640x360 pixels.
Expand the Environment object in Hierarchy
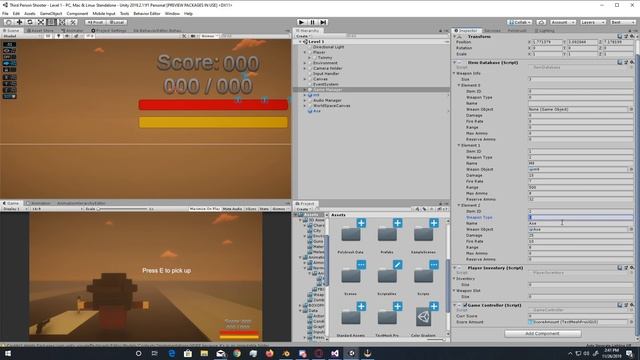[304, 63]
